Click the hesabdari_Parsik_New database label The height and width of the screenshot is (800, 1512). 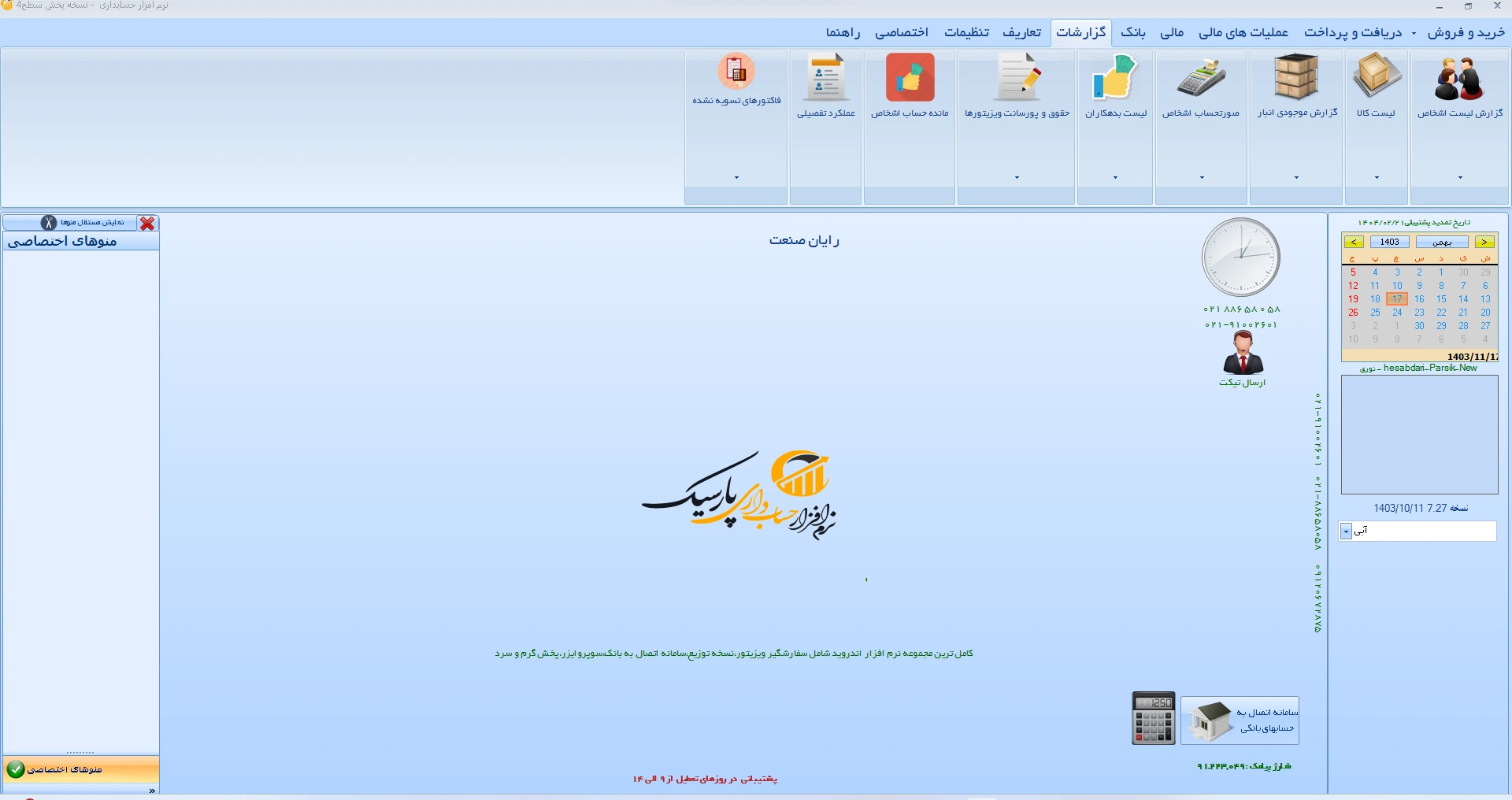pyautogui.click(x=1430, y=368)
